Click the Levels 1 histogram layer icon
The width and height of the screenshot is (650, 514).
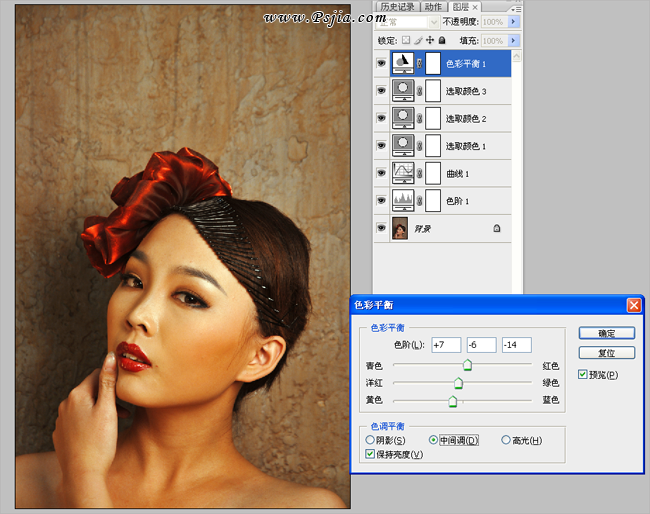(404, 201)
